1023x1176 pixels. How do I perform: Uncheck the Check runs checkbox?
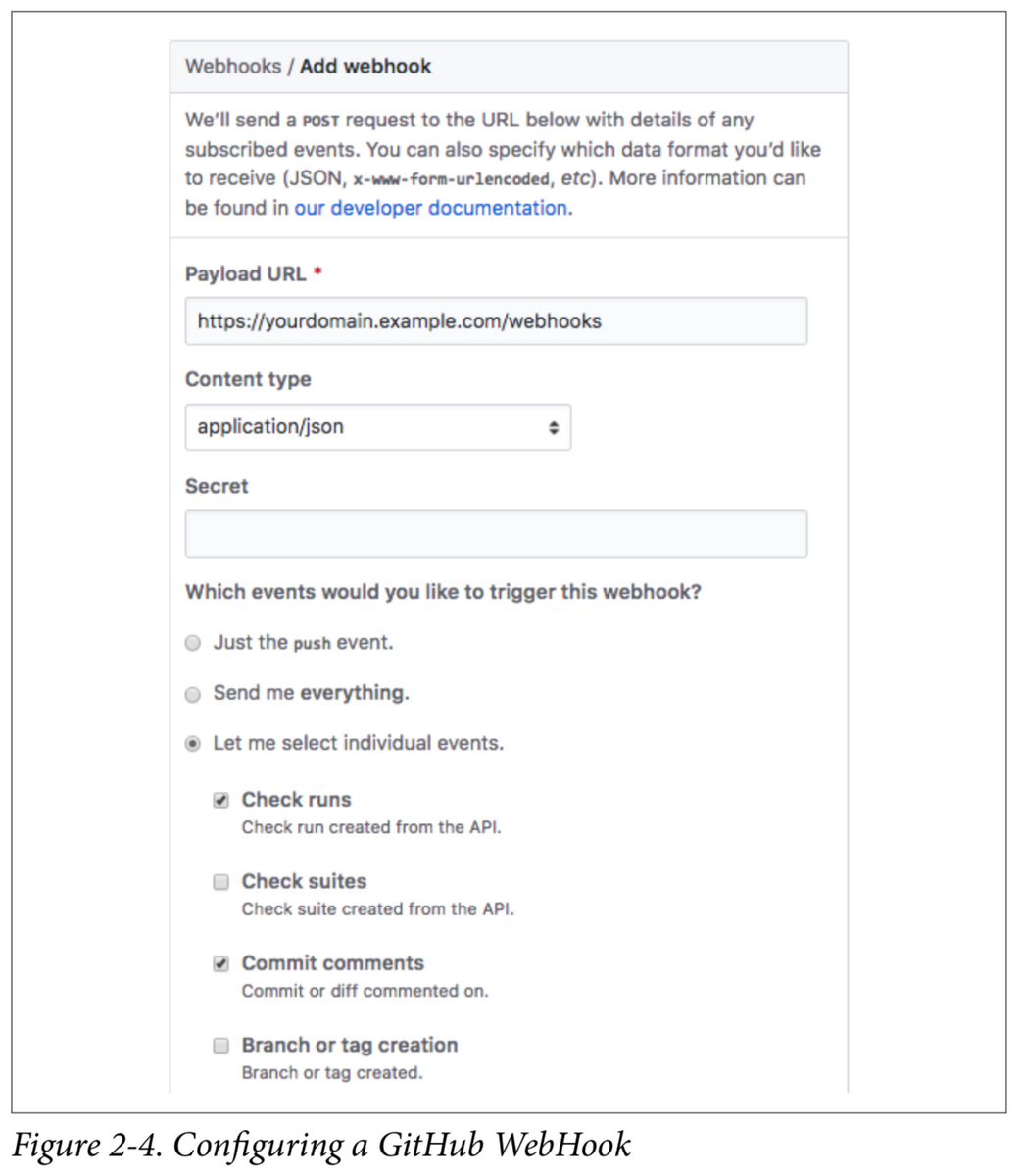point(221,800)
